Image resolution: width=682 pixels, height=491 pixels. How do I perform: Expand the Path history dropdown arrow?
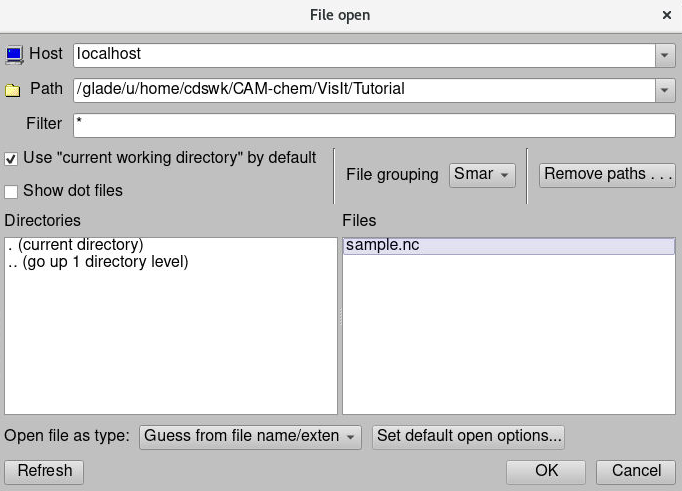coord(665,90)
